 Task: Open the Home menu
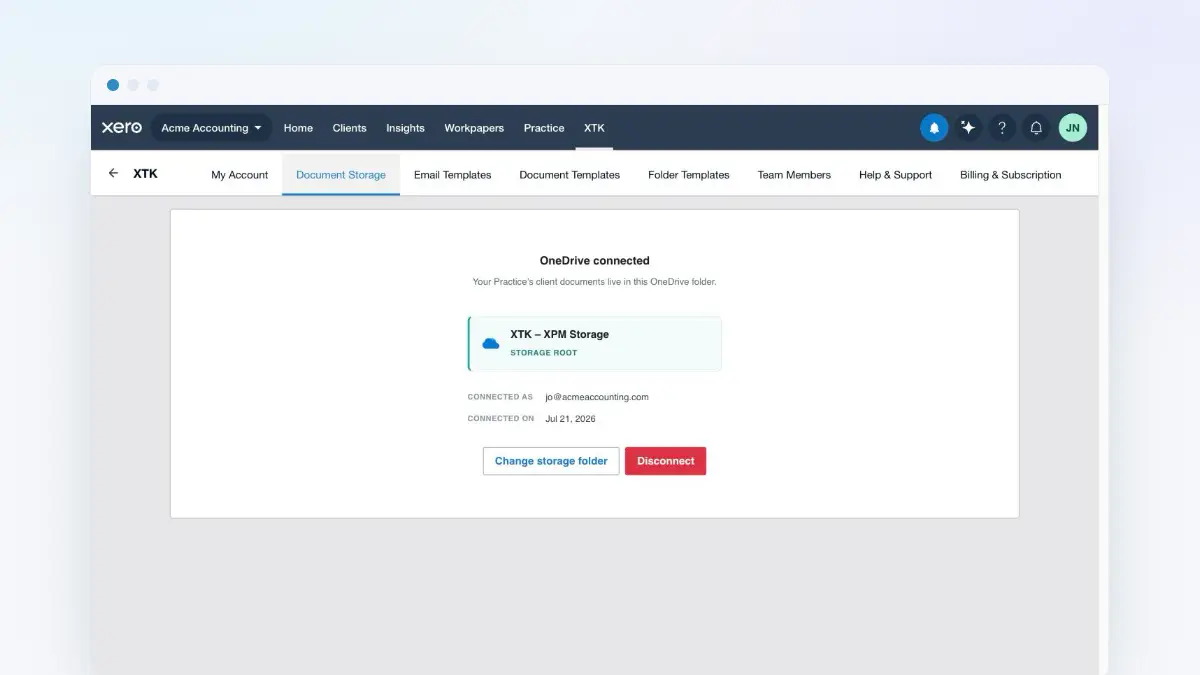298,128
